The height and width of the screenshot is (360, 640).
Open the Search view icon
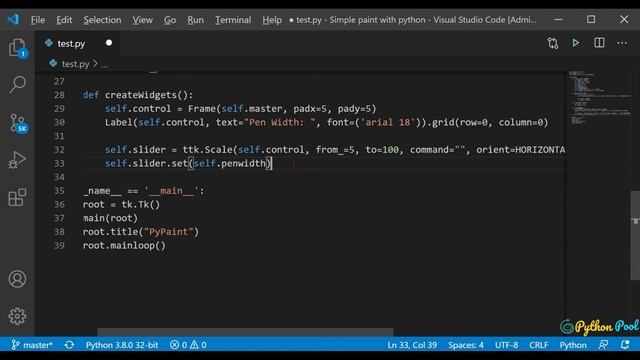click(17, 84)
